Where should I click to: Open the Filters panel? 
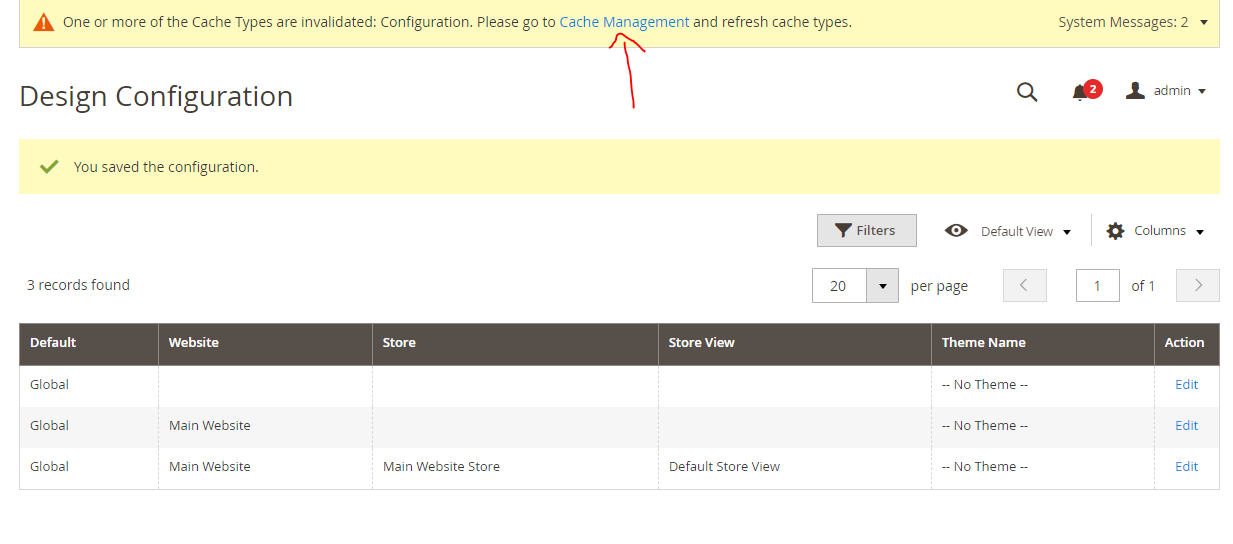866,231
